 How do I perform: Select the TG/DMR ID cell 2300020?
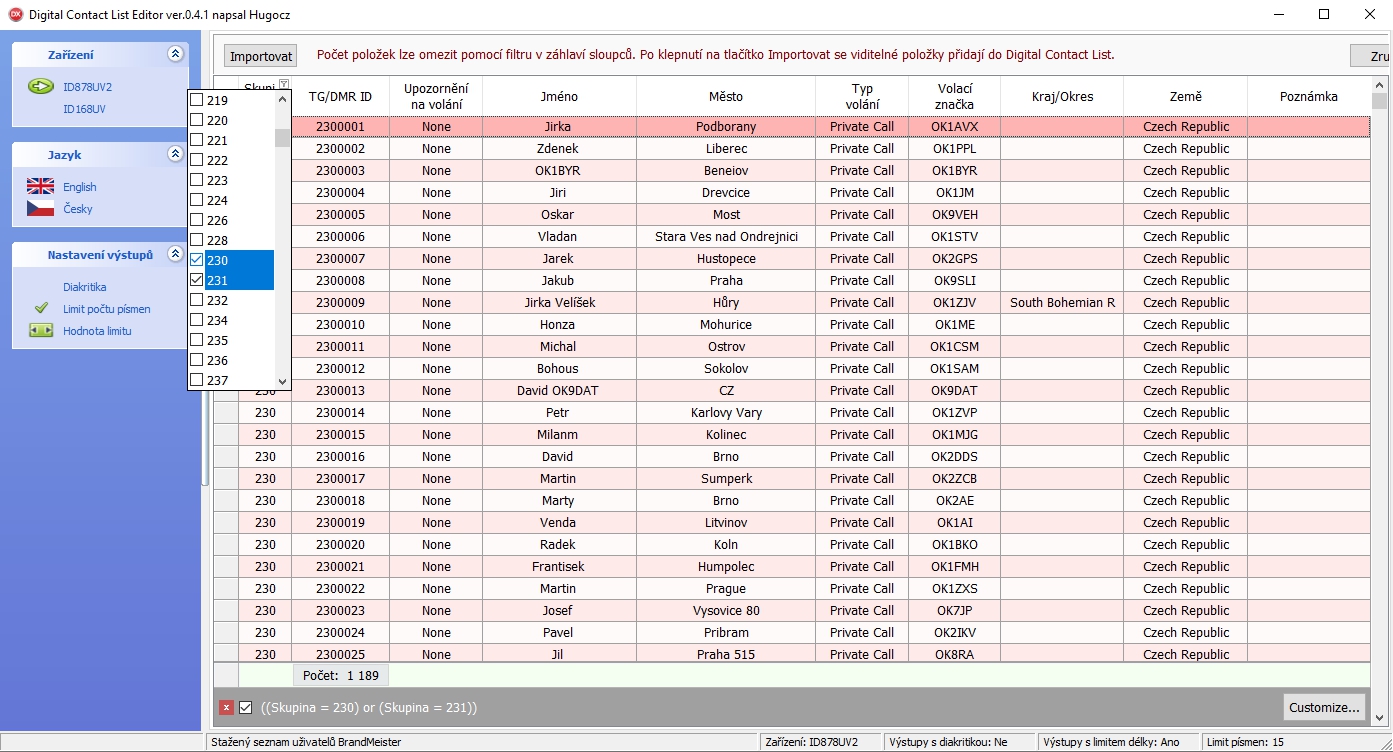340,545
